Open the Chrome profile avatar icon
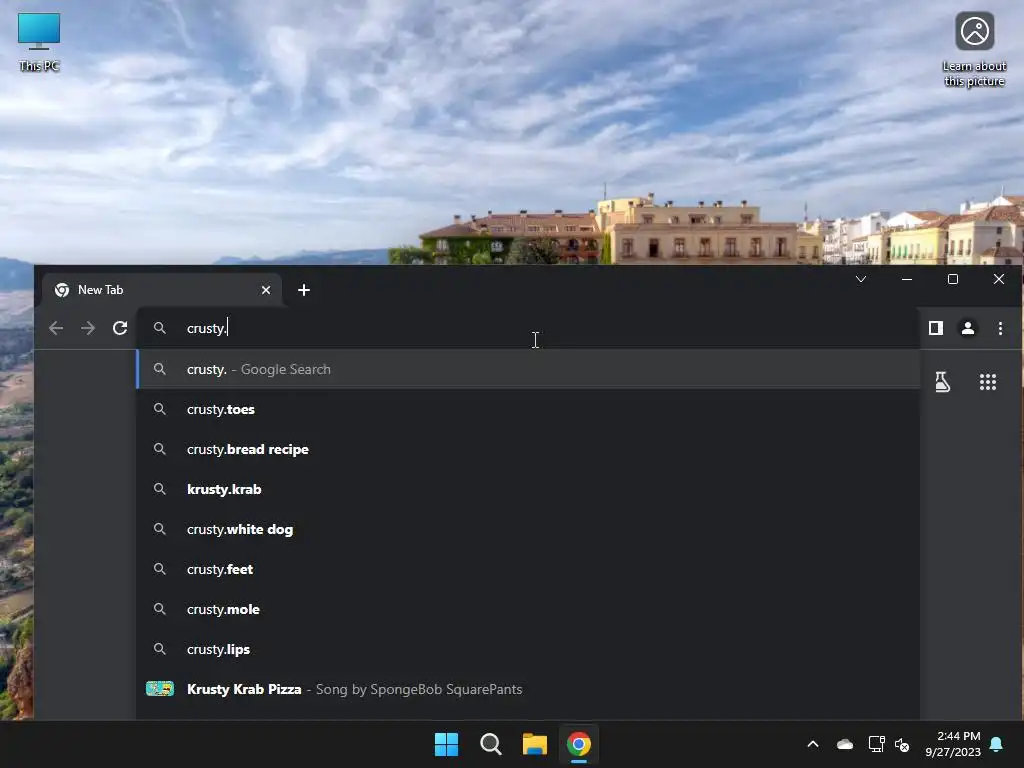This screenshot has width=1024, height=768. (x=968, y=328)
